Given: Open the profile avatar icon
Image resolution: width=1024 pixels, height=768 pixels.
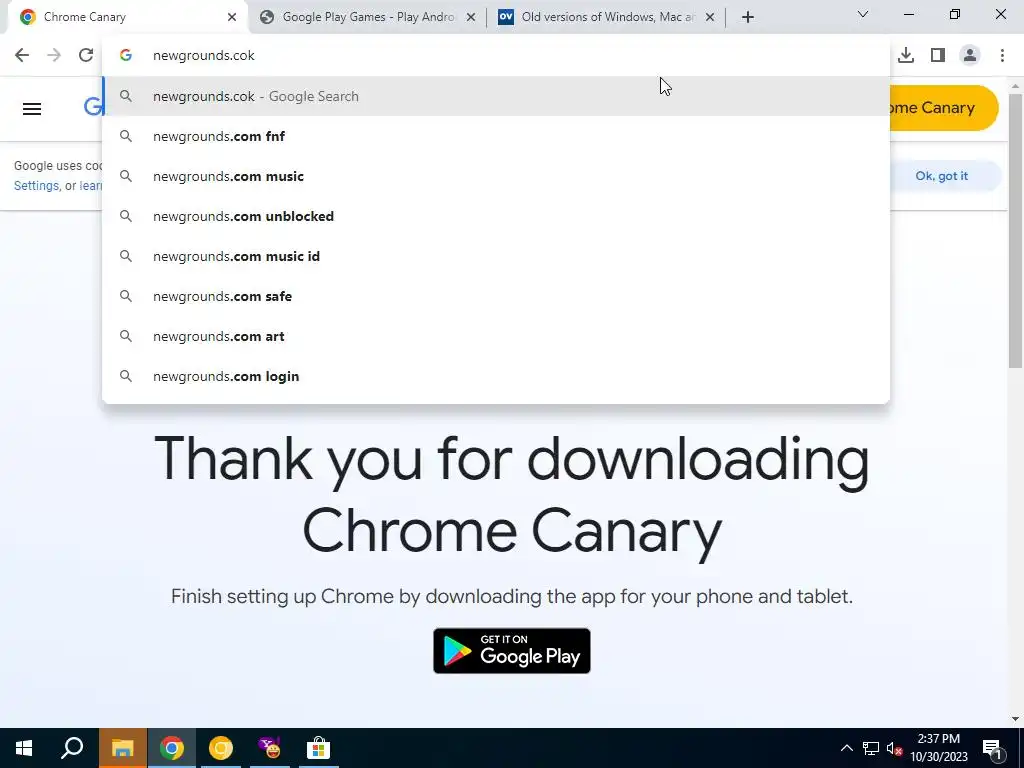Looking at the screenshot, I should coord(970,55).
